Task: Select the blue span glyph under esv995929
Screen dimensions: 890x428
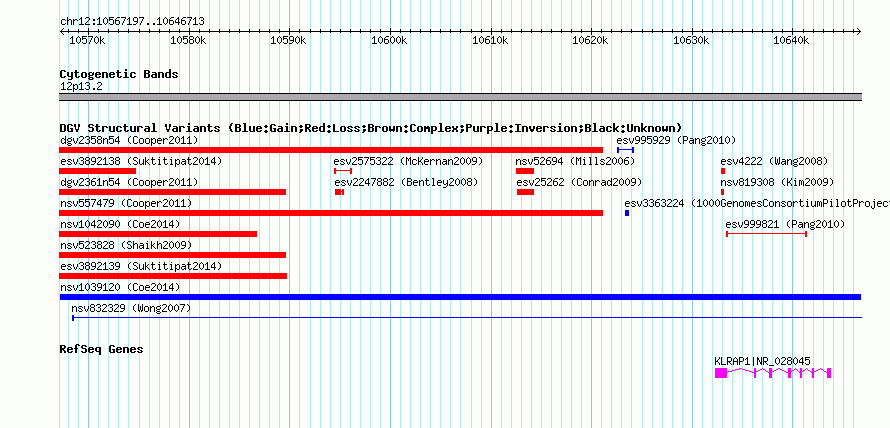Action: (625, 150)
